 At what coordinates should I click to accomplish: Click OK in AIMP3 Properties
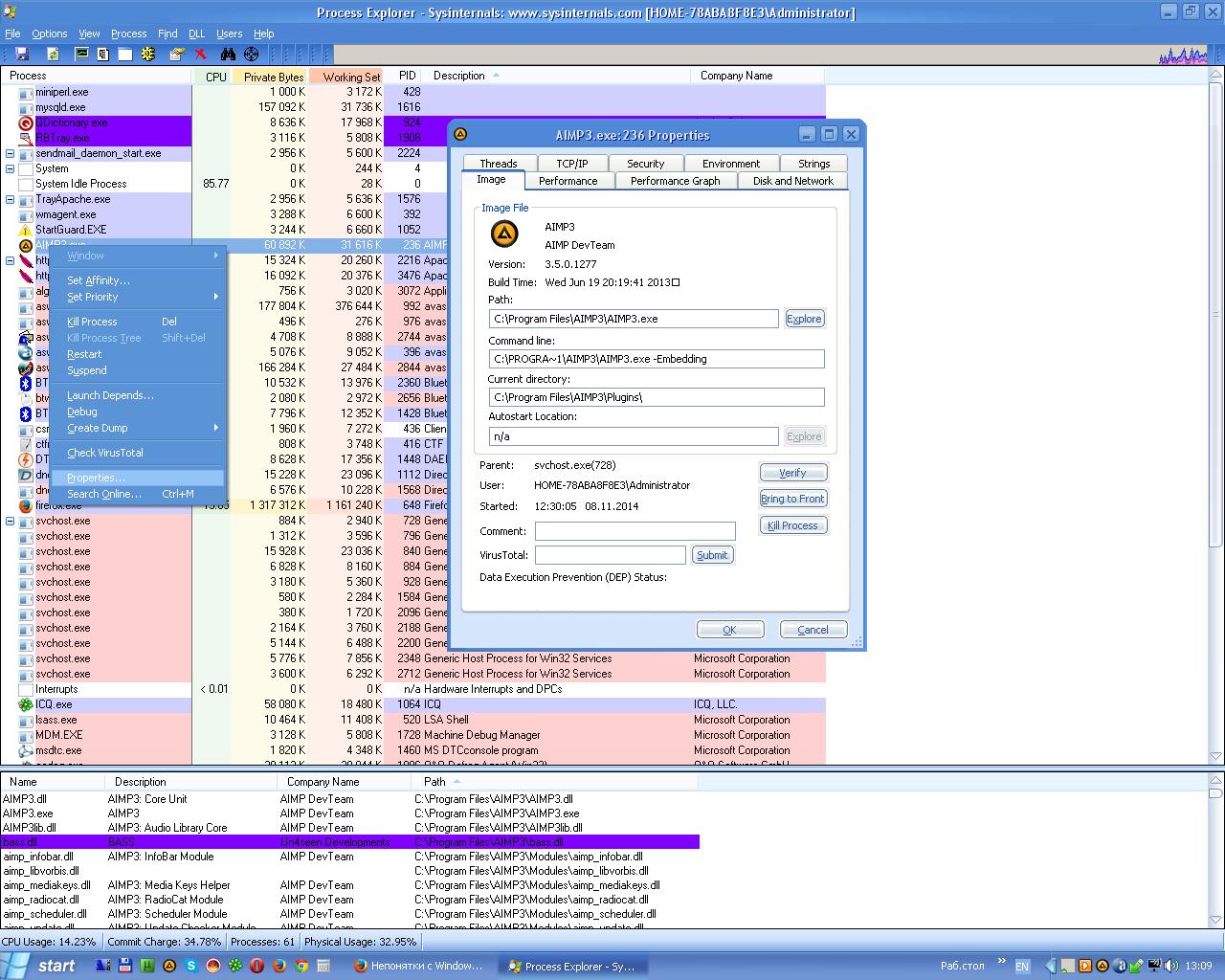tap(730, 630)
